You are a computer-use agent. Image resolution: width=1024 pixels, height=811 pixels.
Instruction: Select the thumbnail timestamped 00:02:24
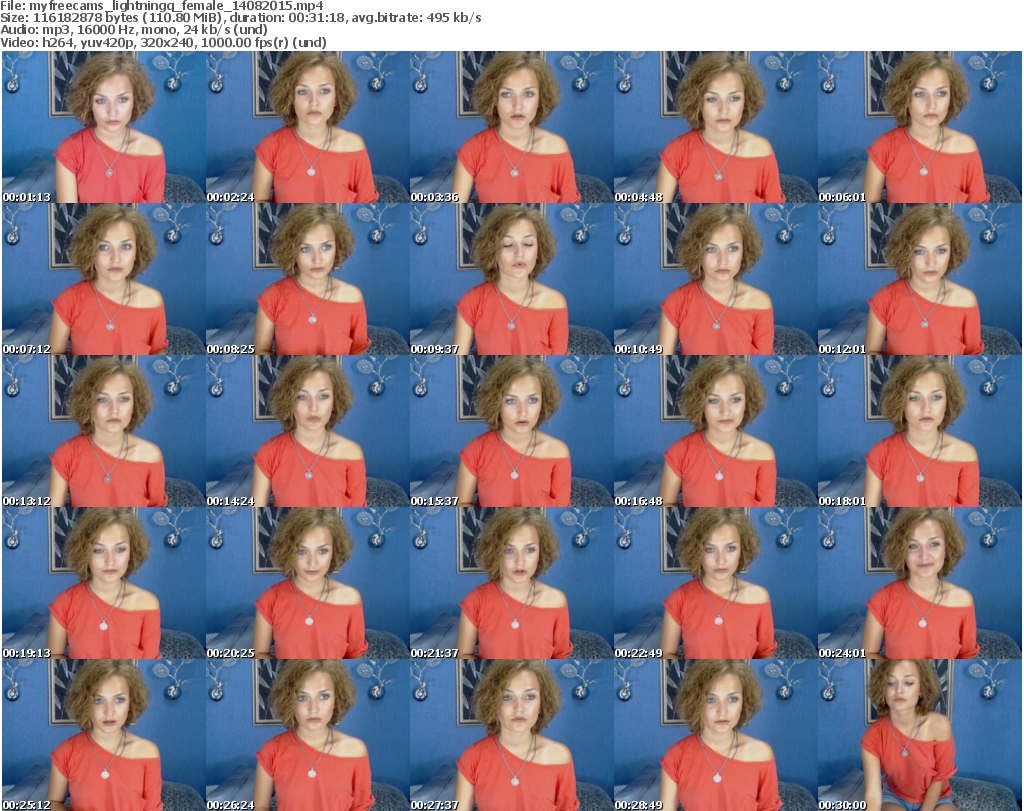(308, 127)
